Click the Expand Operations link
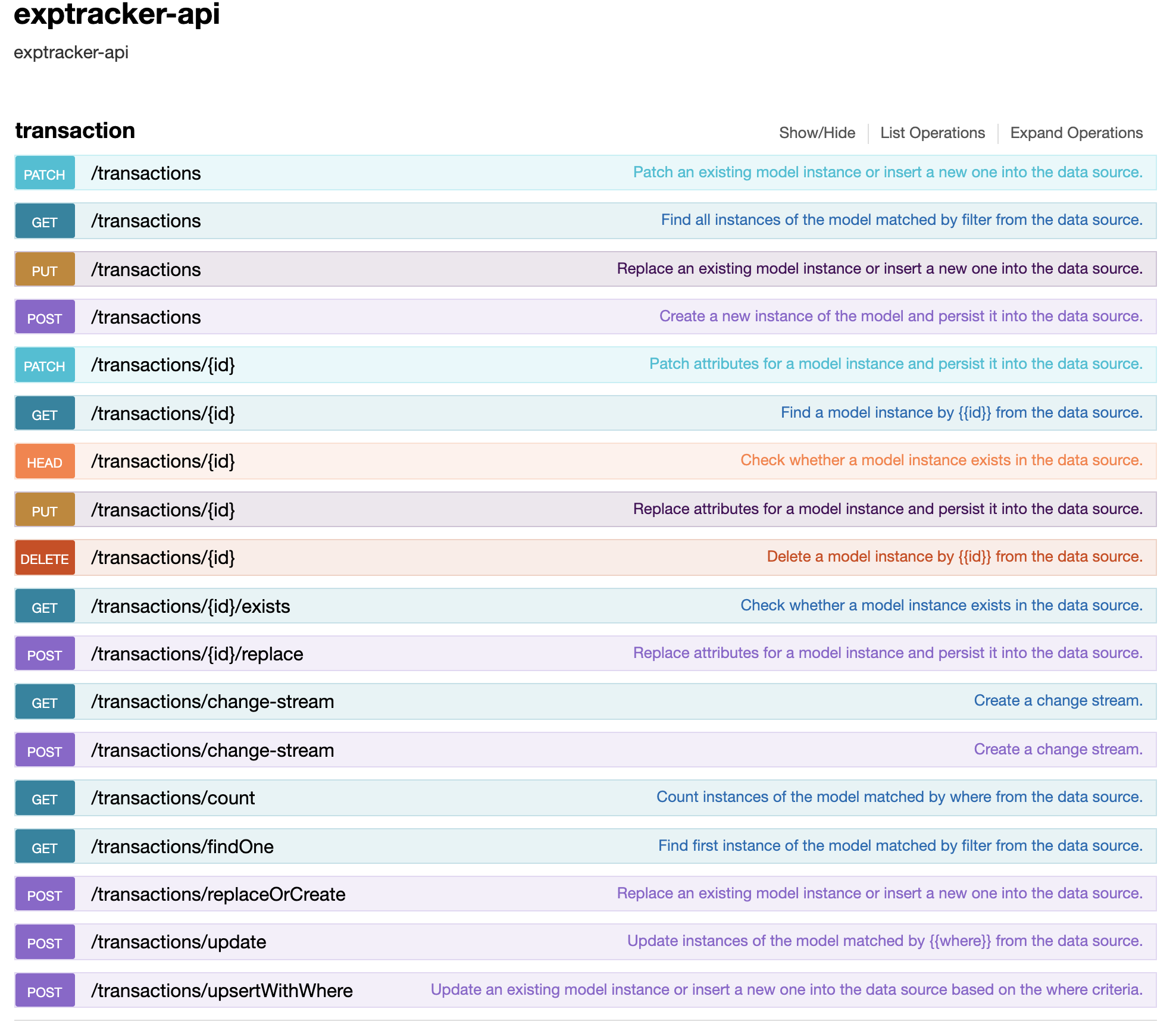 (x=1076, y=133)
